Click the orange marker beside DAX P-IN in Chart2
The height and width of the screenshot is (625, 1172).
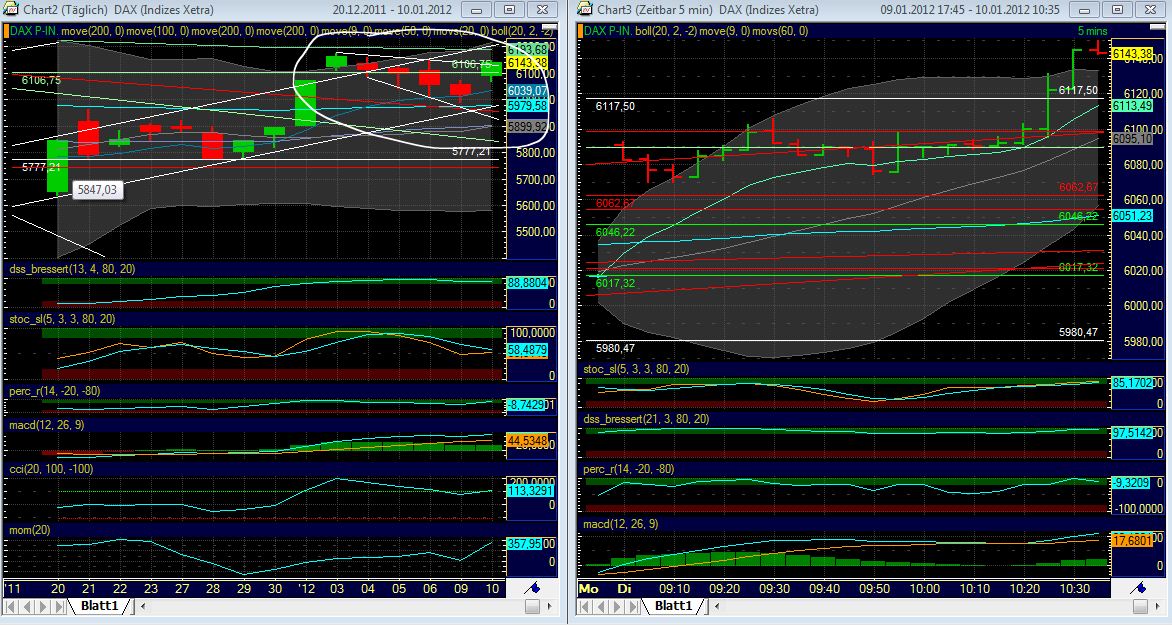tap(7, 30)
